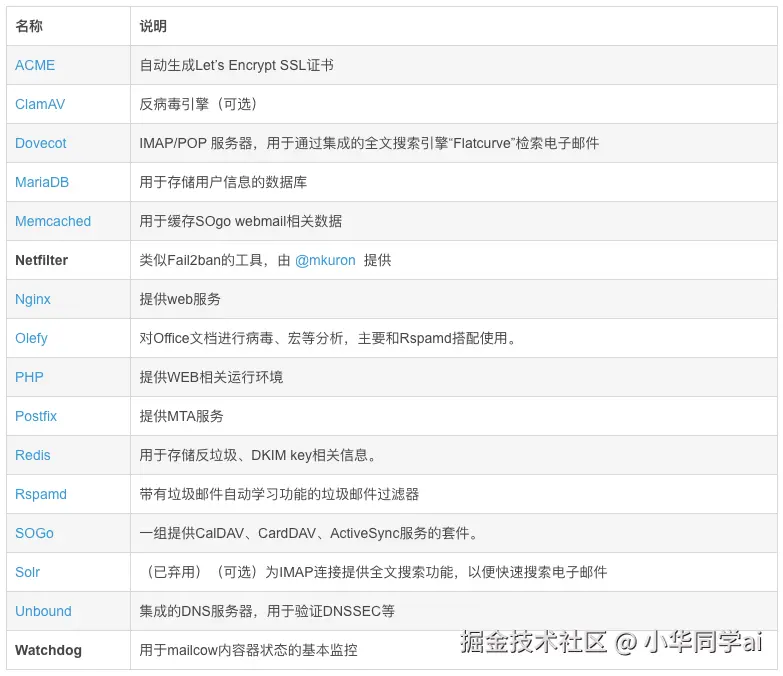
Task: Visit the Unbound link
Action: (43, 611)
